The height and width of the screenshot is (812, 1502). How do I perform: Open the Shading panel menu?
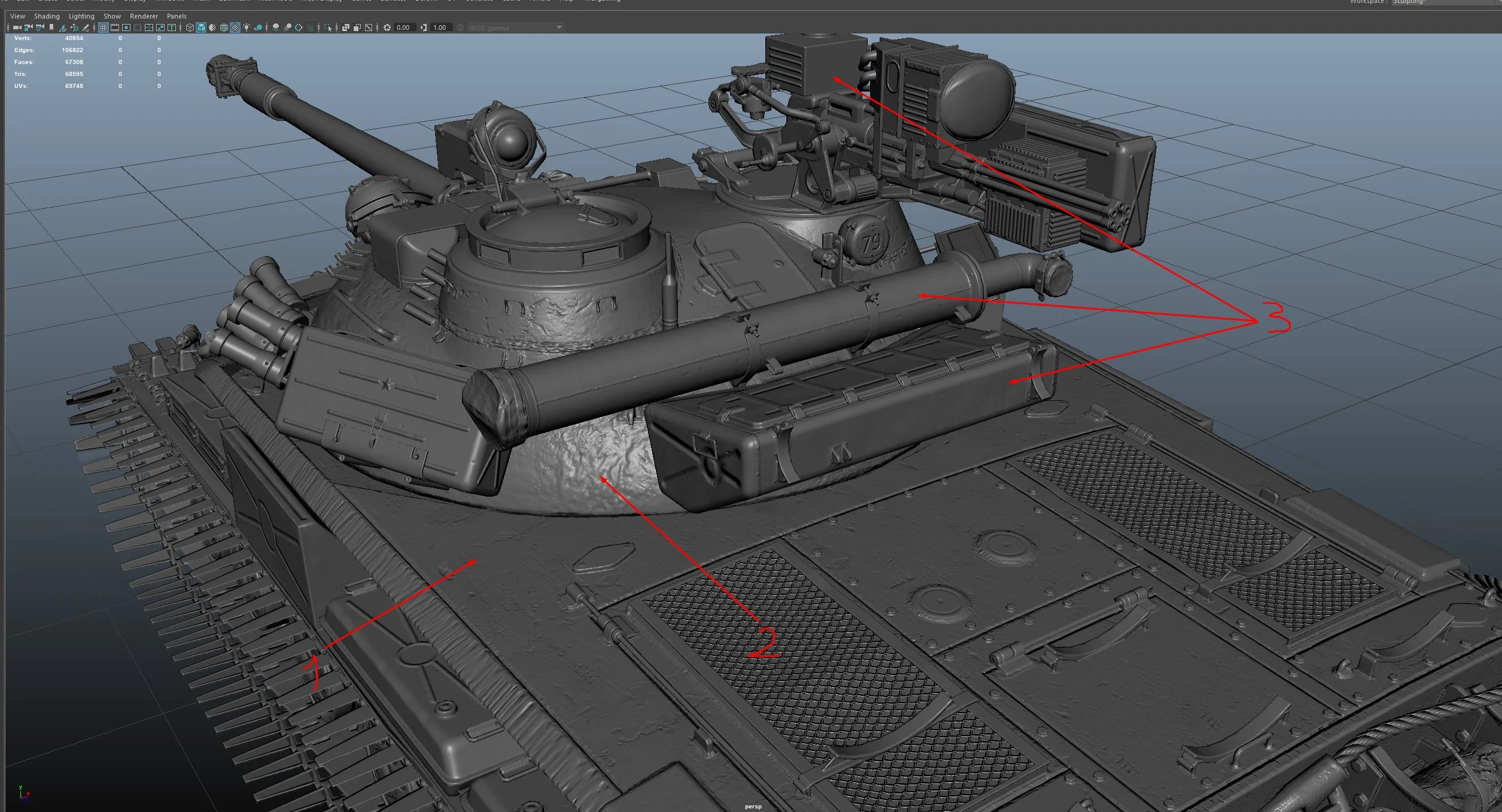click(x=47, y=16)
